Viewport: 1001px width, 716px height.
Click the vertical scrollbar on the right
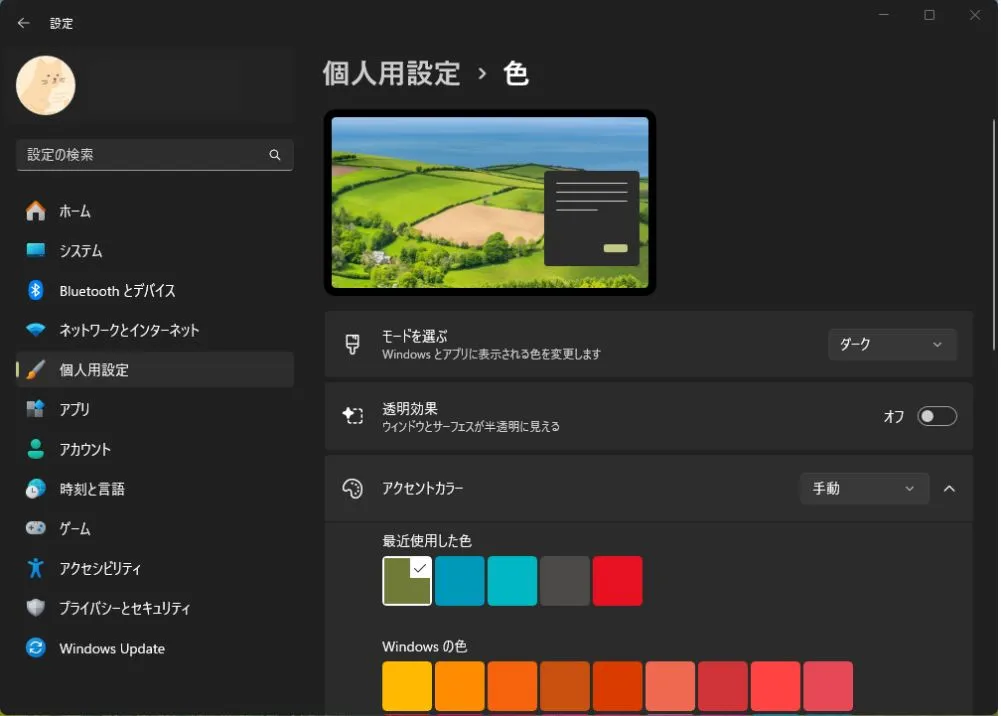coord(994,235)
